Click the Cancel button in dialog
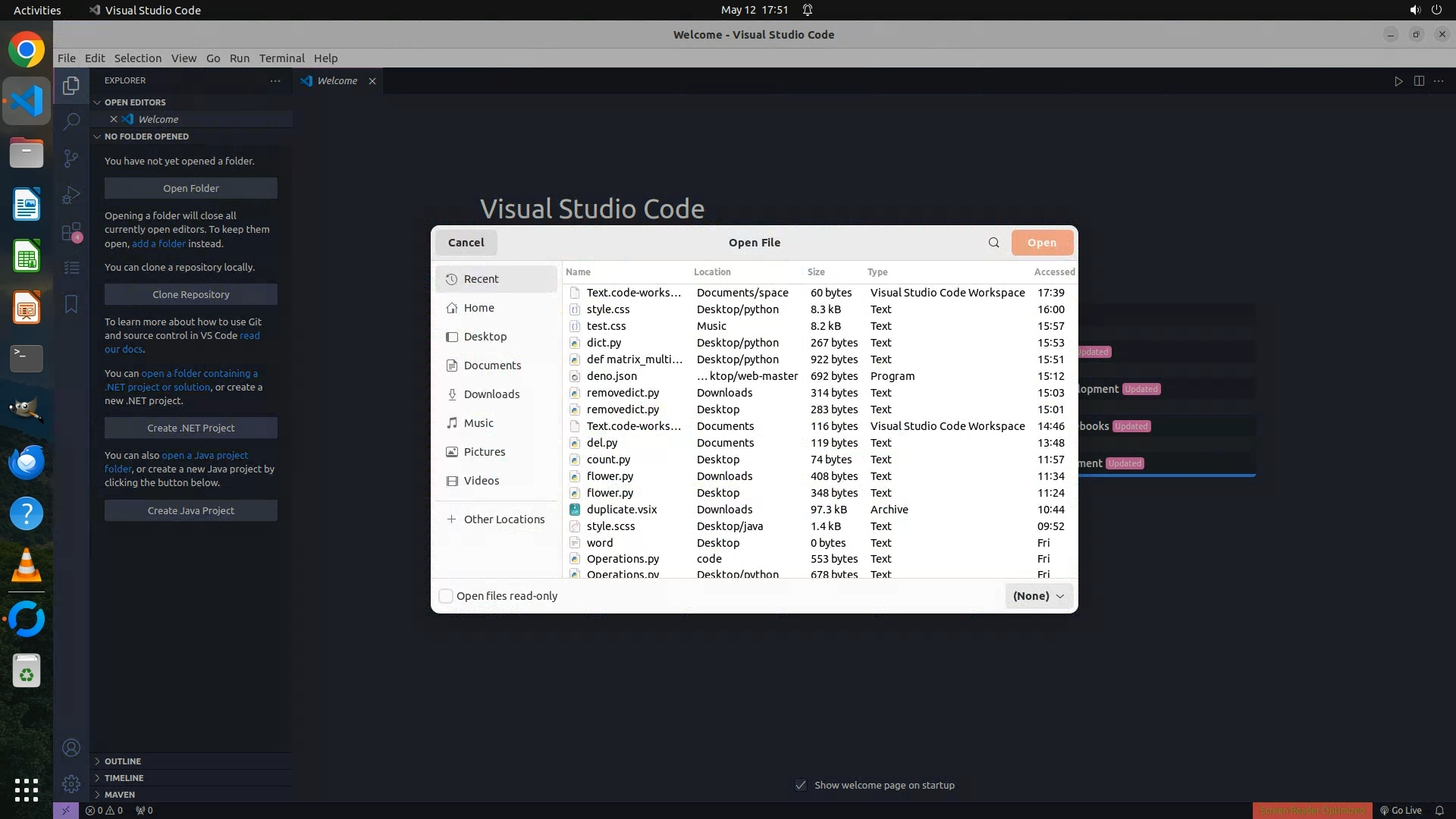The image size is (1456, 819). click(x=466, y=243)
